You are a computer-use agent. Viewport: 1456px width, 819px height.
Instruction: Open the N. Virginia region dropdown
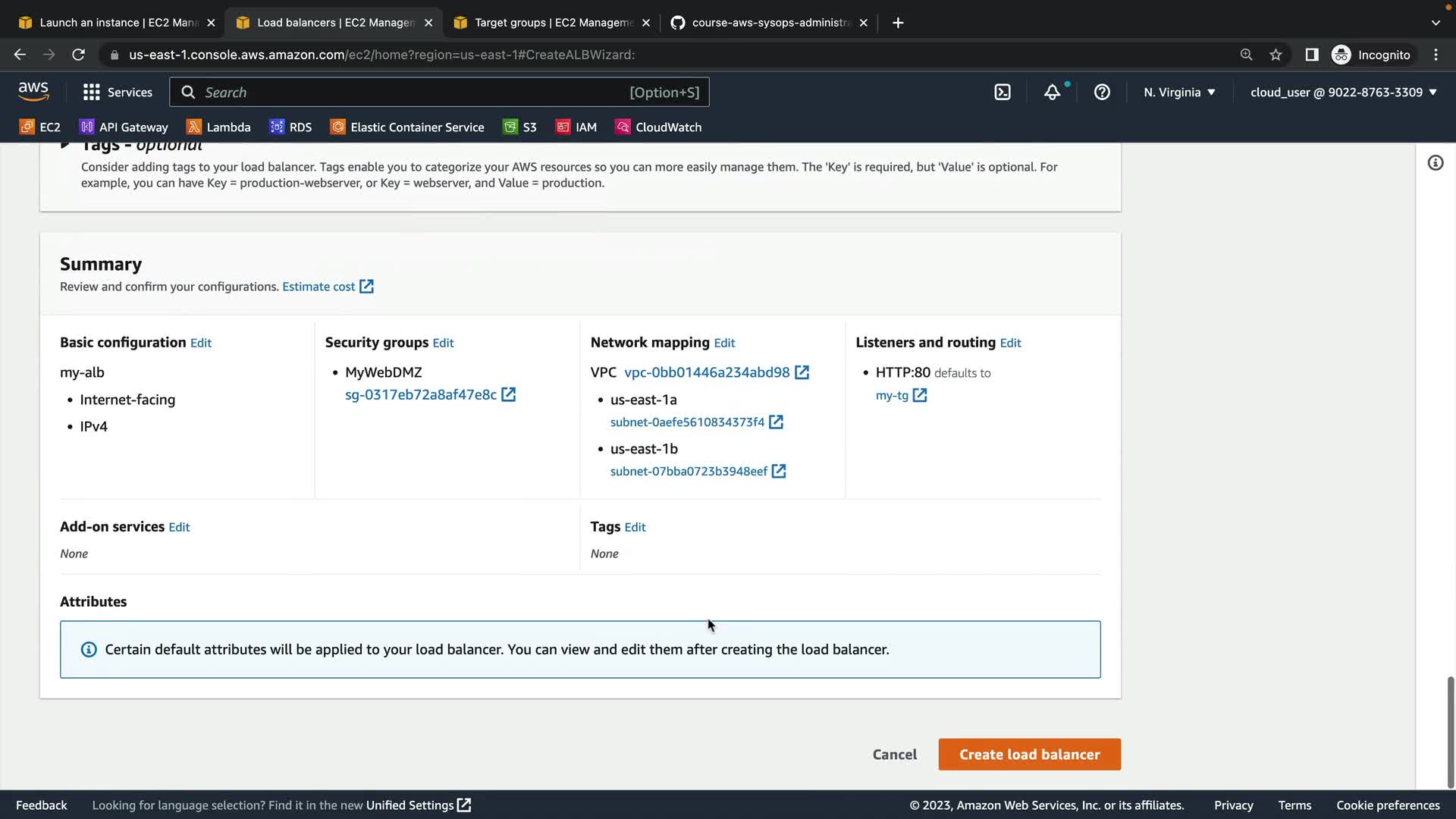pyautogui.click(x=1179, y=93)
